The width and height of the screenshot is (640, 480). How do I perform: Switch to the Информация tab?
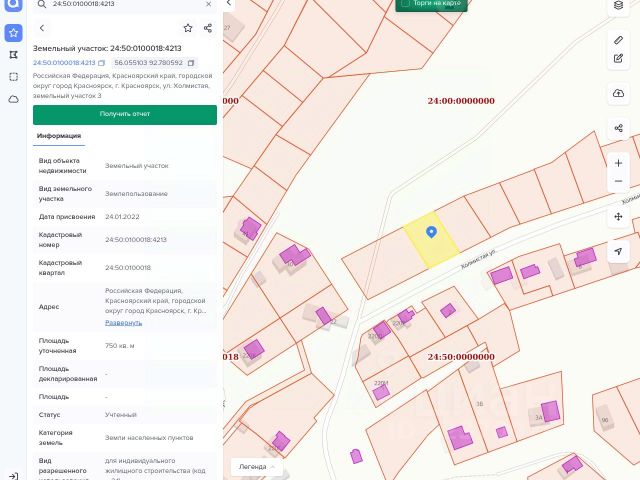click(x=59, y=136)
